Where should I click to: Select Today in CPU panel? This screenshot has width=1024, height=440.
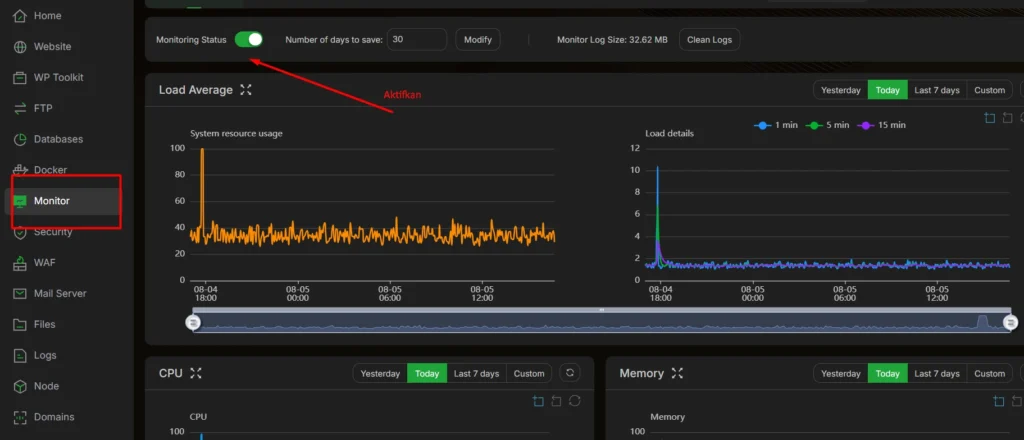427,373
